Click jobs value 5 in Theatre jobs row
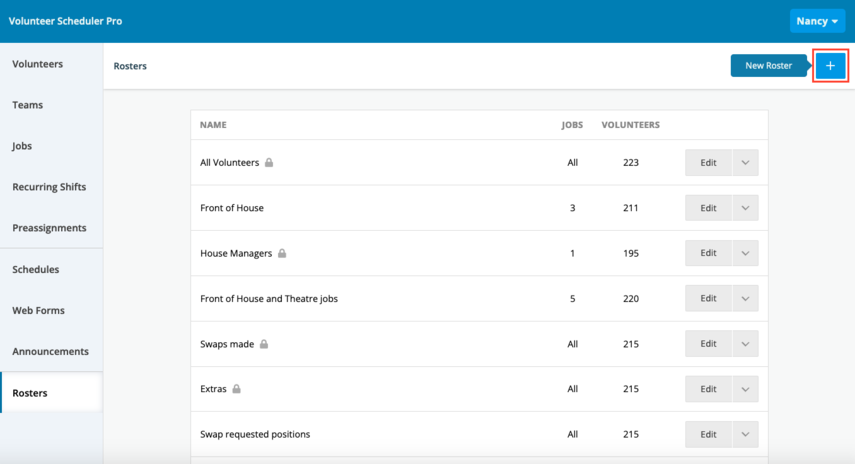Screen dimensions: 855x464 573,298
